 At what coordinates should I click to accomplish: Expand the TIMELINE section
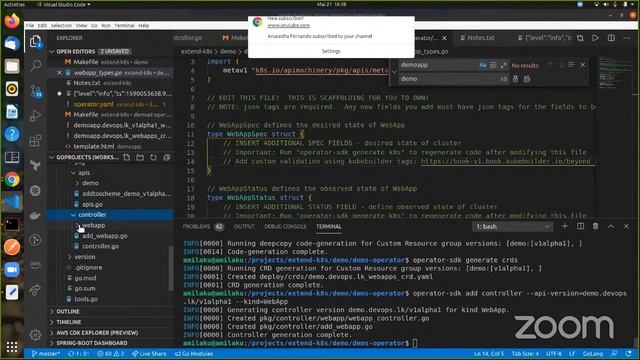tap(52, 322)
